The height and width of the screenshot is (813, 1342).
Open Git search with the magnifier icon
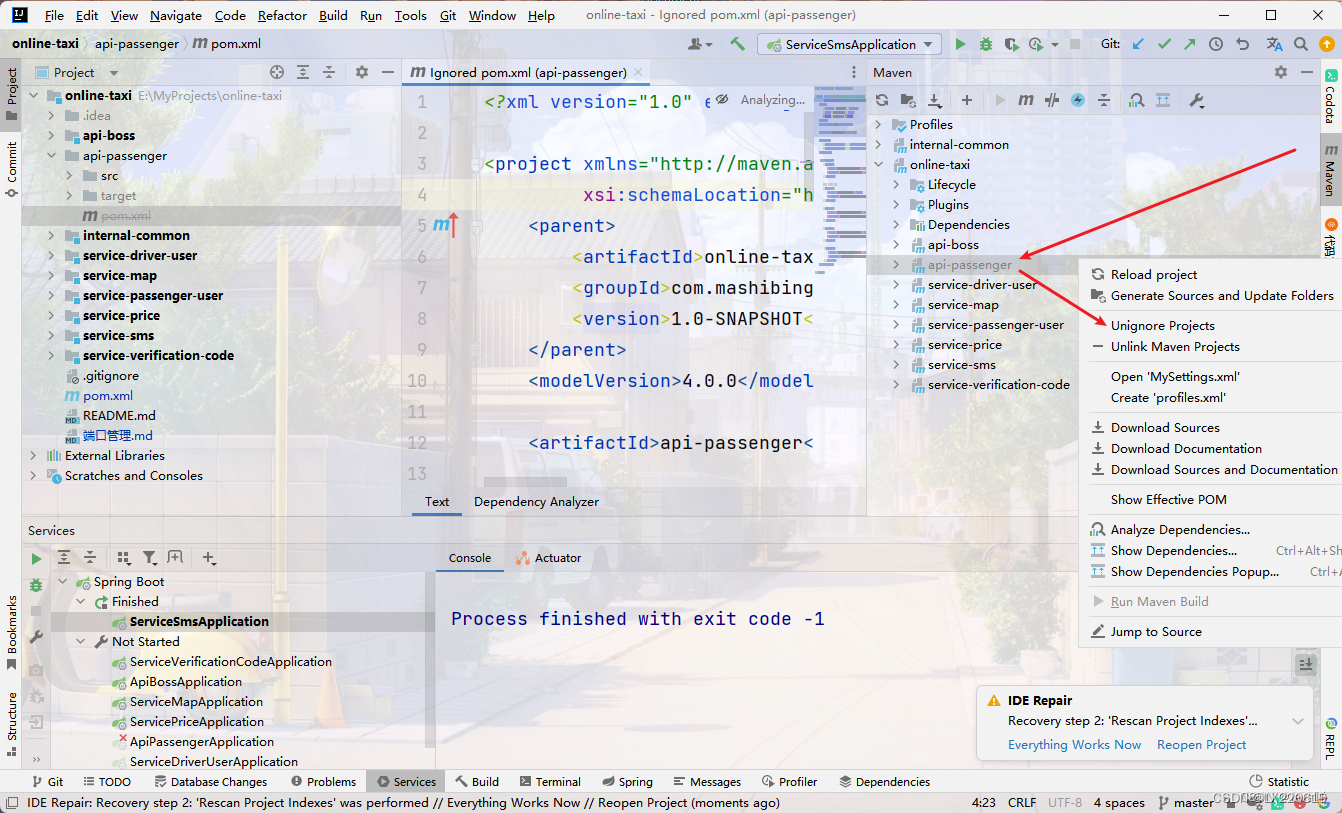click(x=1300, y=44)
